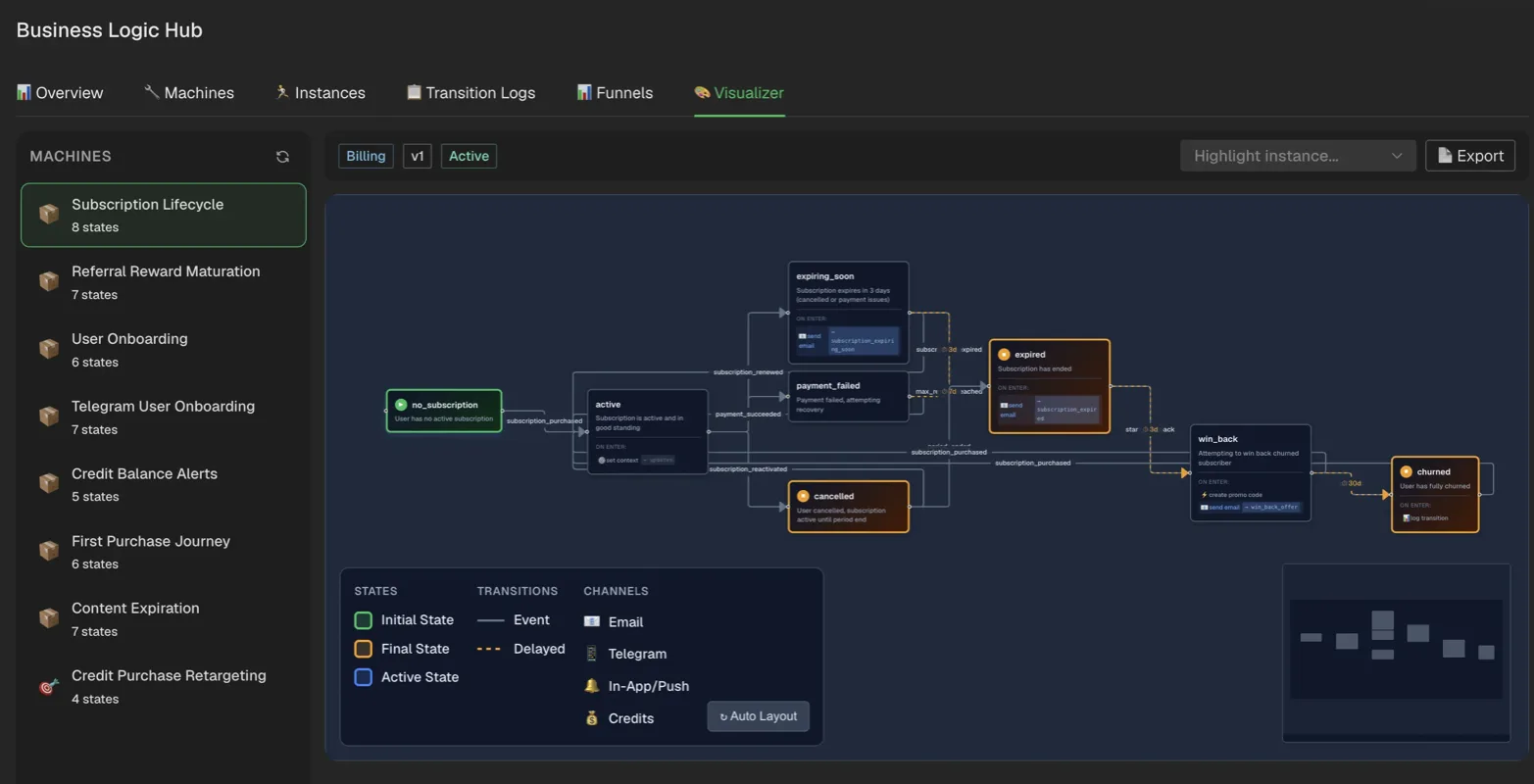Viewport: 1534px width, 784px height.
Task: Switch to the Overview tab
Action: (x=60, y=93)
